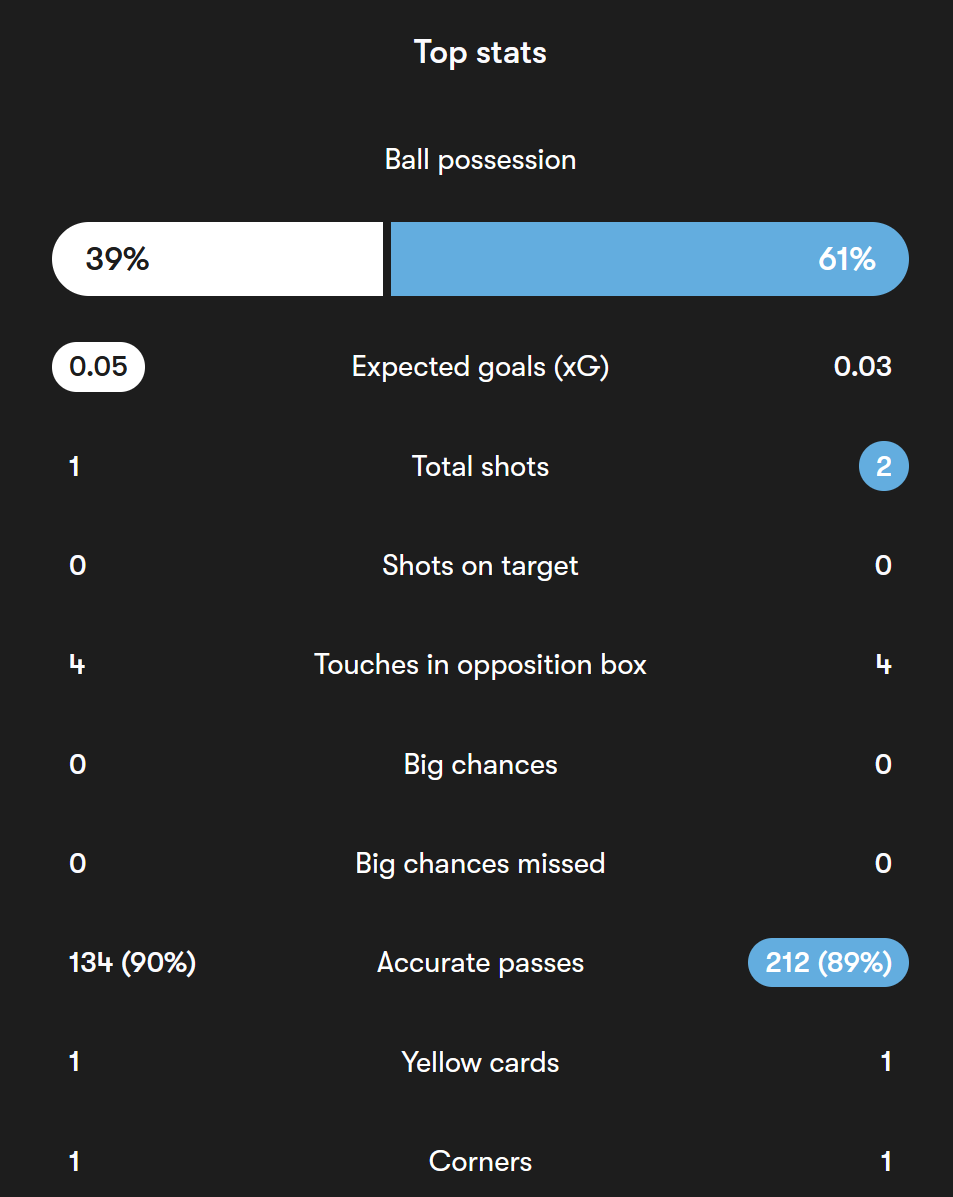Click the blue total shots badge showing 2
The height and width of the screenshot is (1197, 953).
884,466
